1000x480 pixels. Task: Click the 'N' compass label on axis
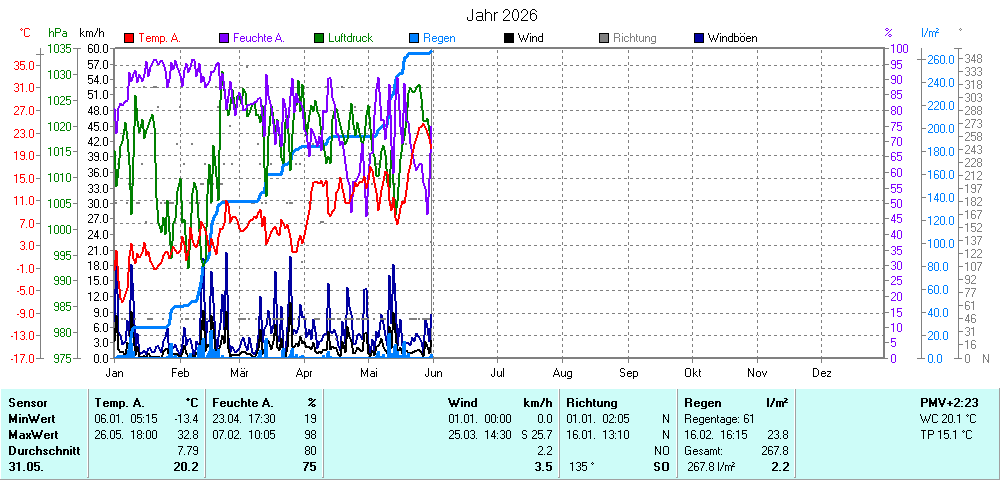click(986, 359)
